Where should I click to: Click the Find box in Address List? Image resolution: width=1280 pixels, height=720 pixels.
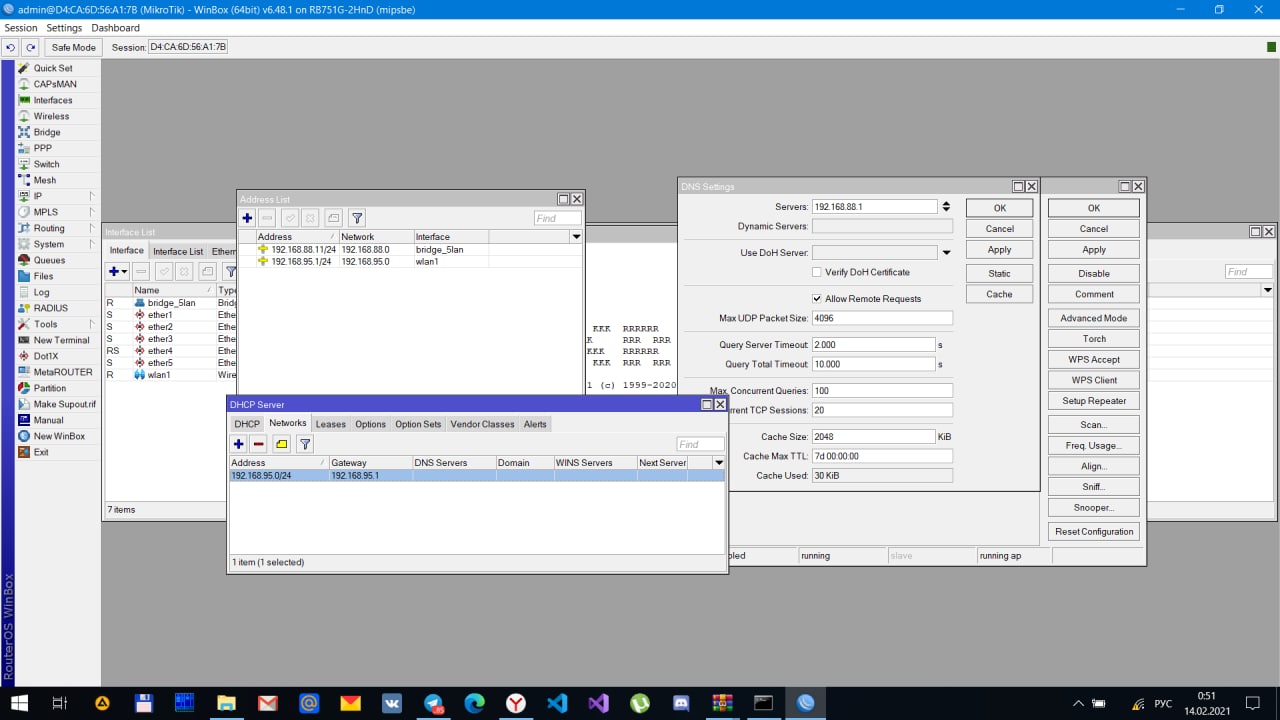pos(557,218)
